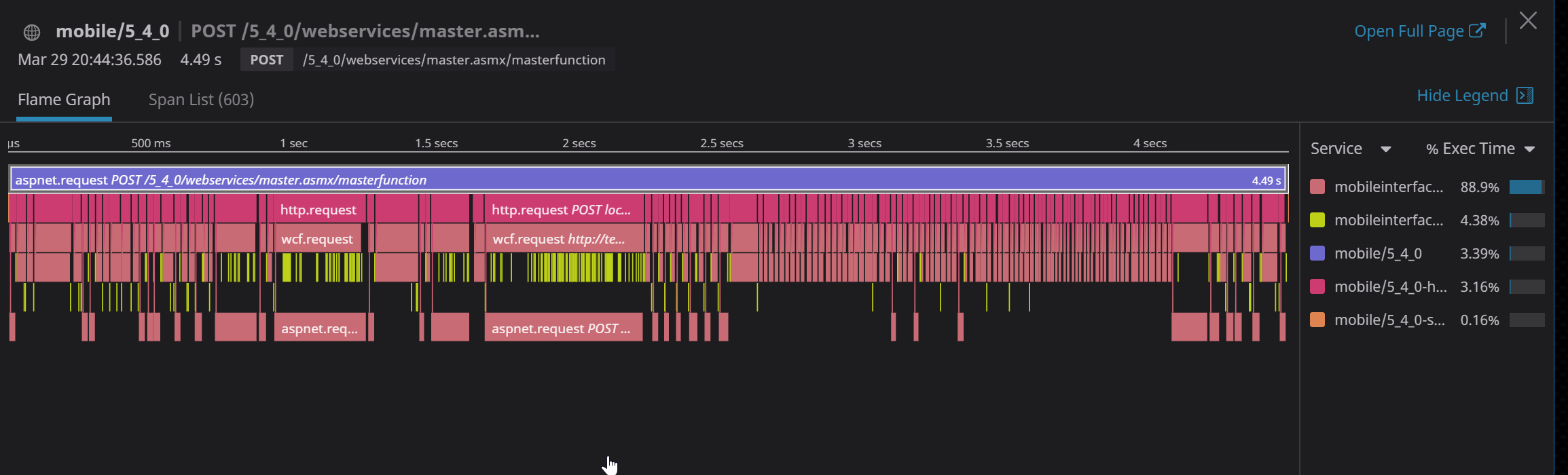Click the magenta swatch for mobile/5_4_0-h...
1568x475 pixels.
tap(1317, 286)
